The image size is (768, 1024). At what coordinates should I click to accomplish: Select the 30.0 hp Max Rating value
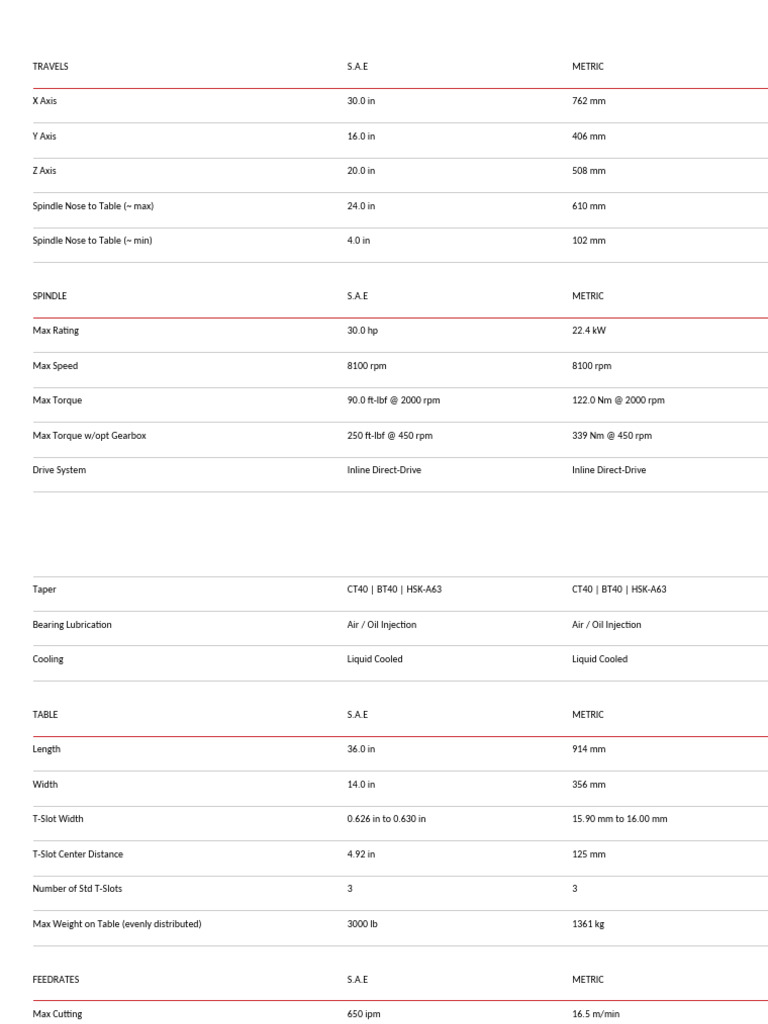point(362,330)
